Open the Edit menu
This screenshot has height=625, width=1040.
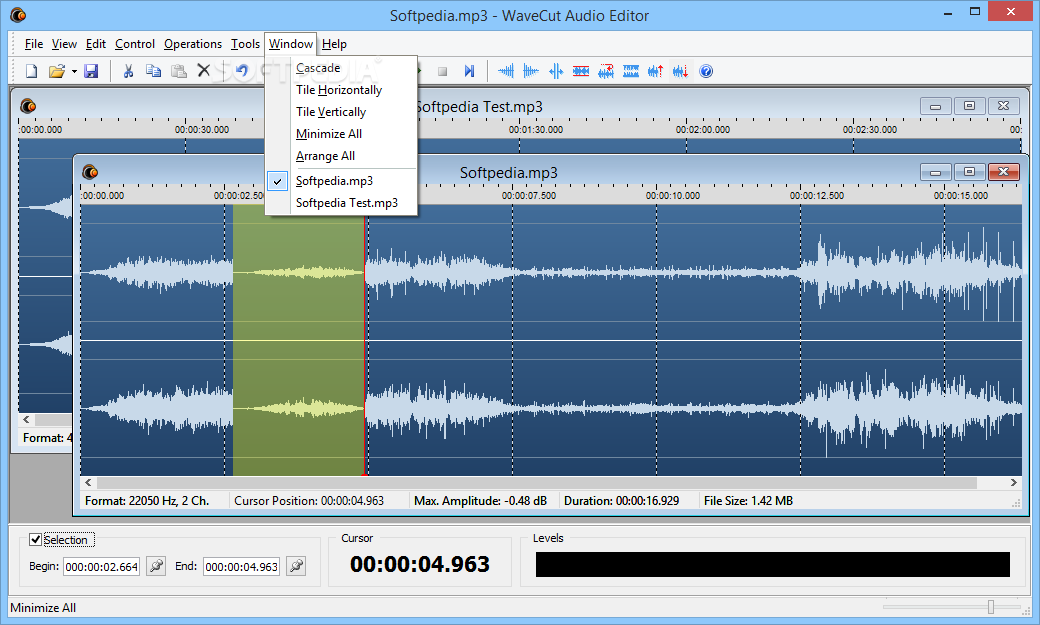96,44
